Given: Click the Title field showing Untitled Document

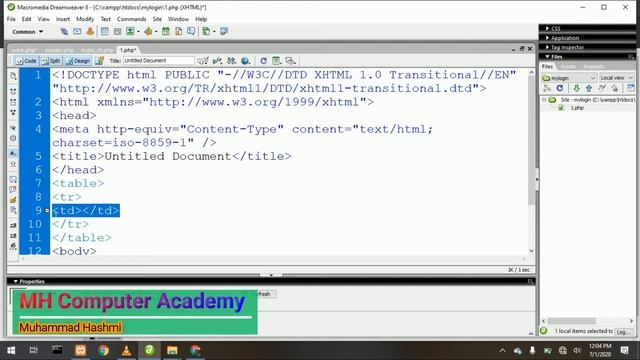Looking at the screenshot, I should [x=158, y=60].
